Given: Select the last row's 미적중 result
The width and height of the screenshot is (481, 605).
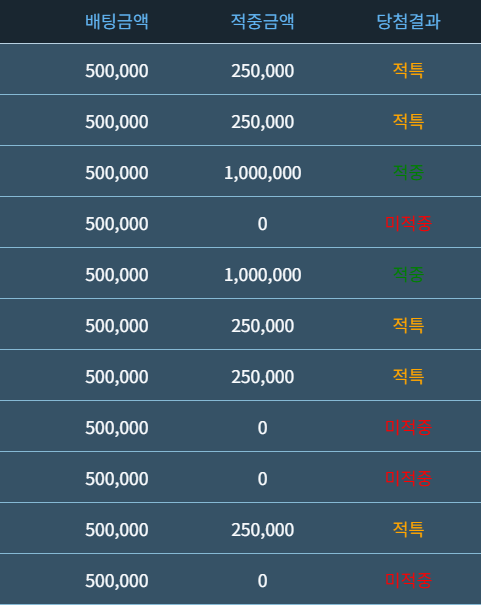Looking at the screenshot, I should [408, 580].
